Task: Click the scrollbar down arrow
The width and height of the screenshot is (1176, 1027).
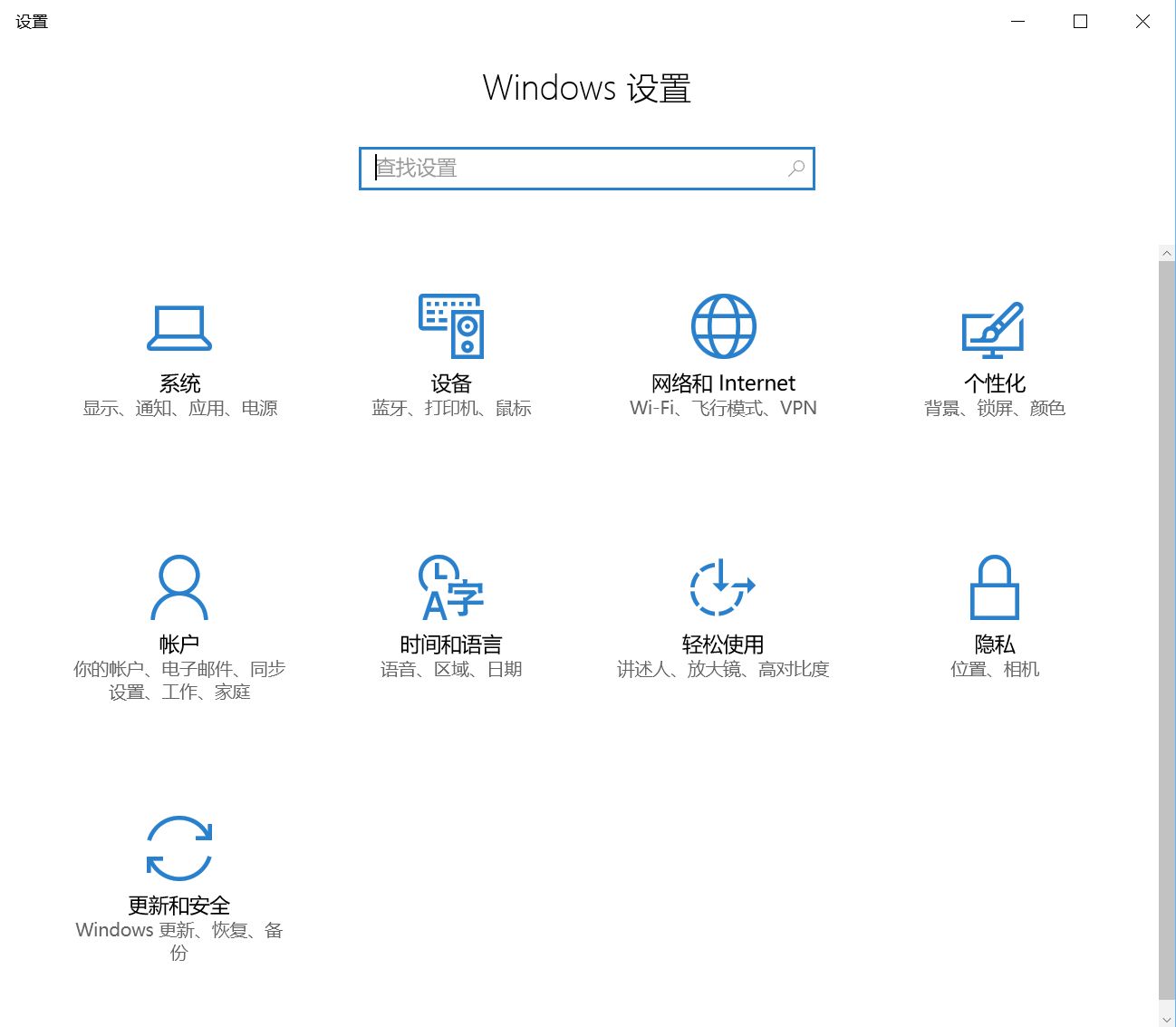Action: point(1167,1019)
